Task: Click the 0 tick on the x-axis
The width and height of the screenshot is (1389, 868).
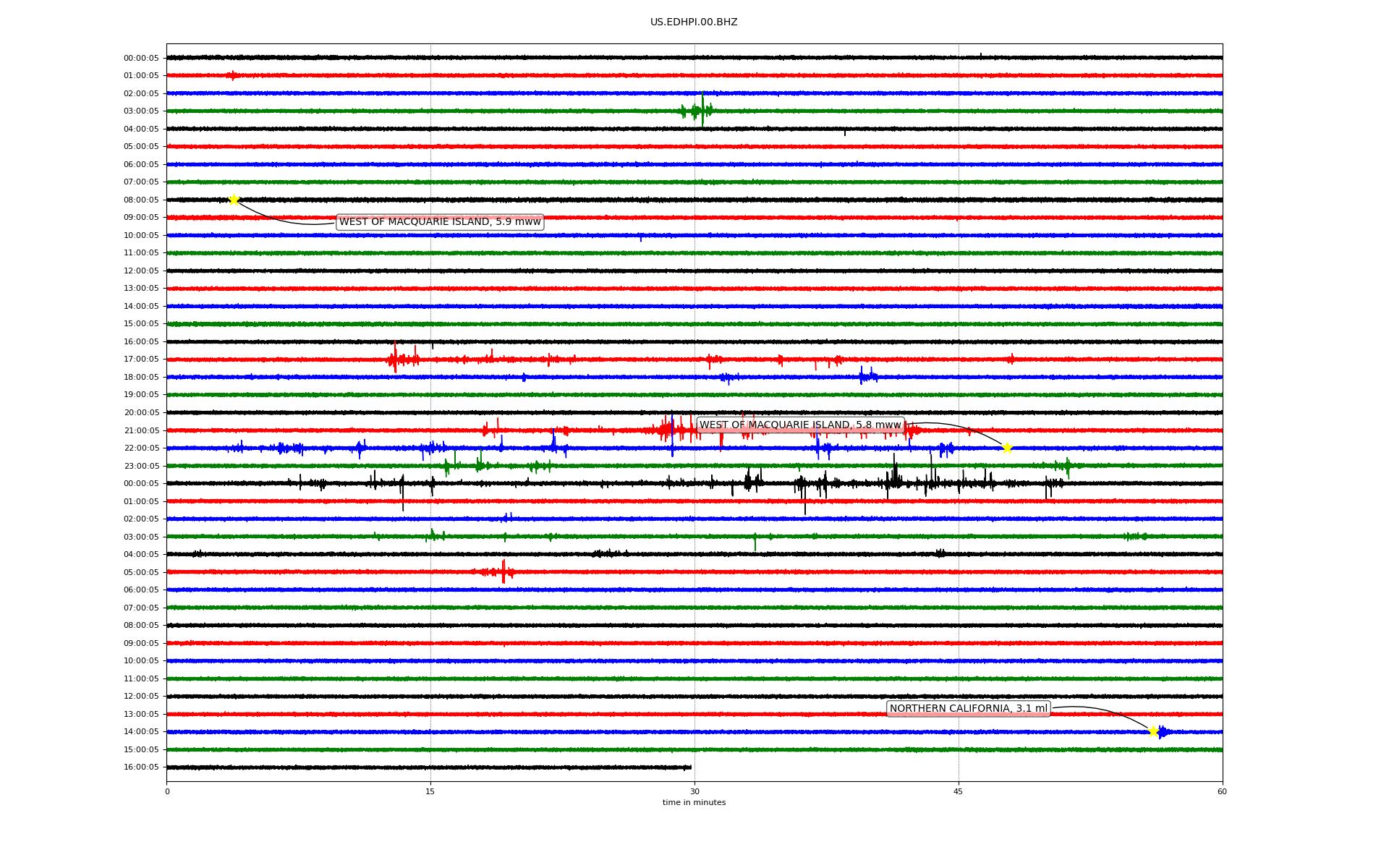Action: (x=167, y=791)
